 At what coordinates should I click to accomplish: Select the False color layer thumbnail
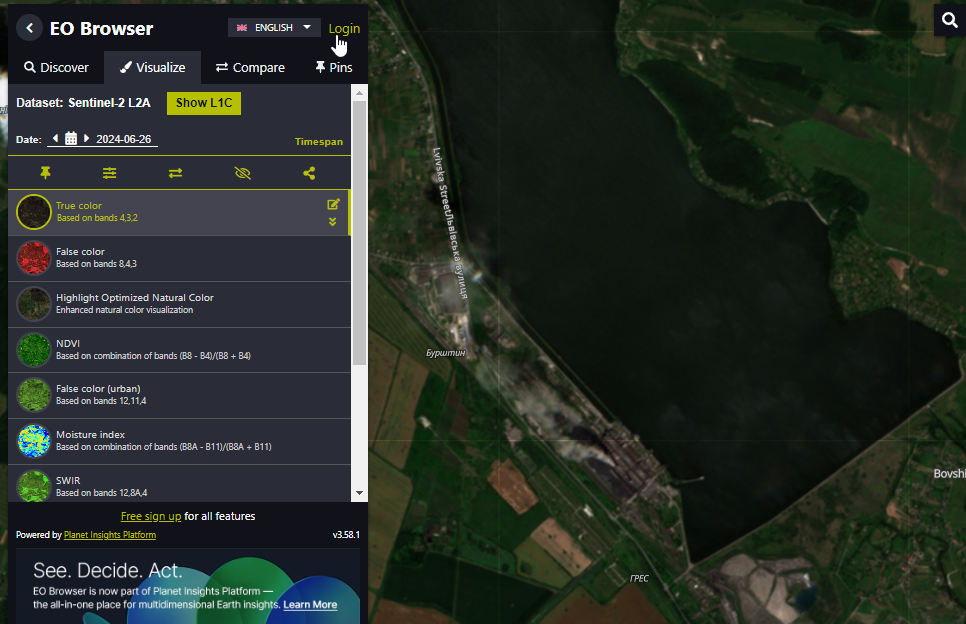34,258
